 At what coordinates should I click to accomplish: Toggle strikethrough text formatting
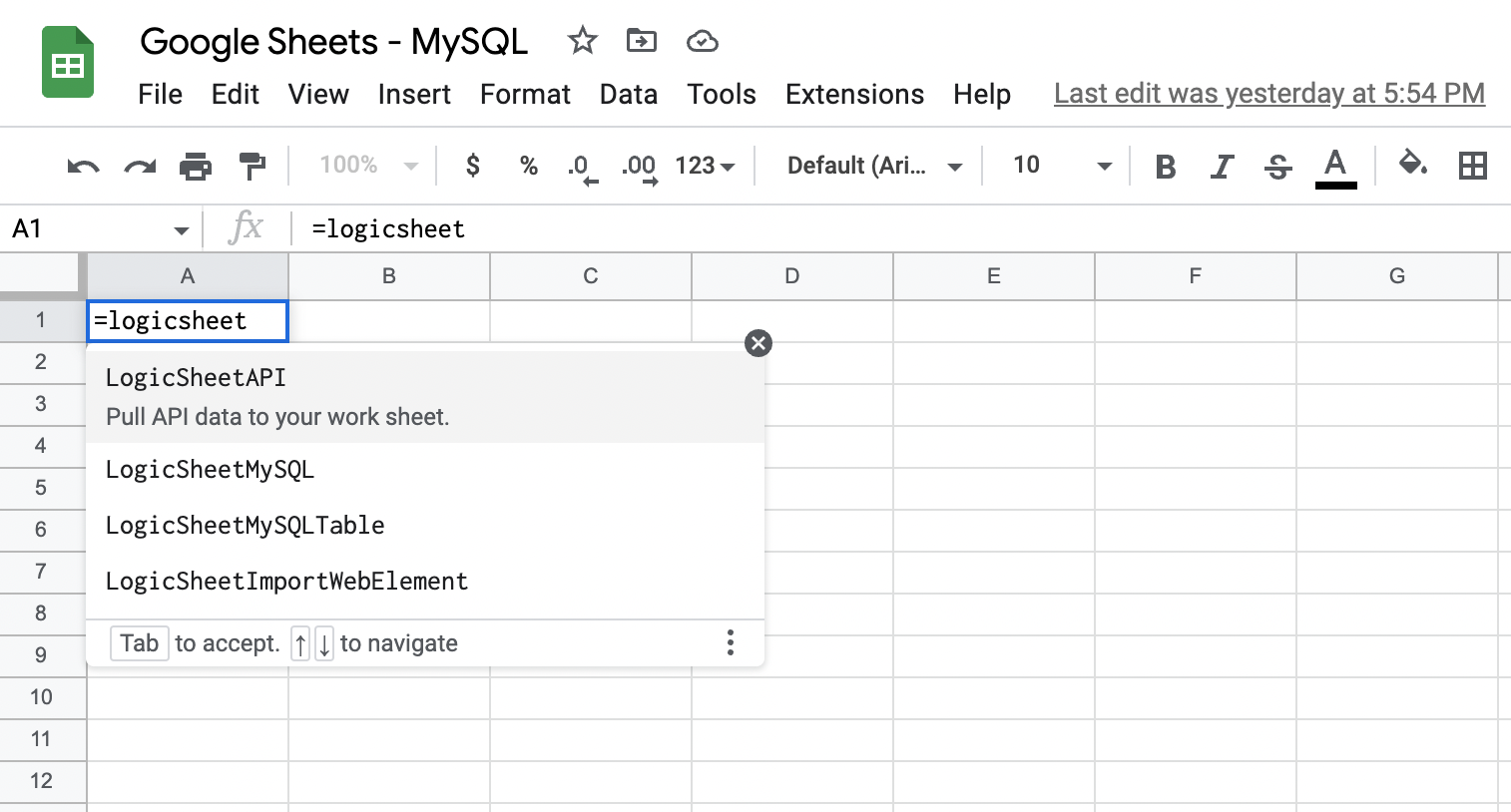1277,166
